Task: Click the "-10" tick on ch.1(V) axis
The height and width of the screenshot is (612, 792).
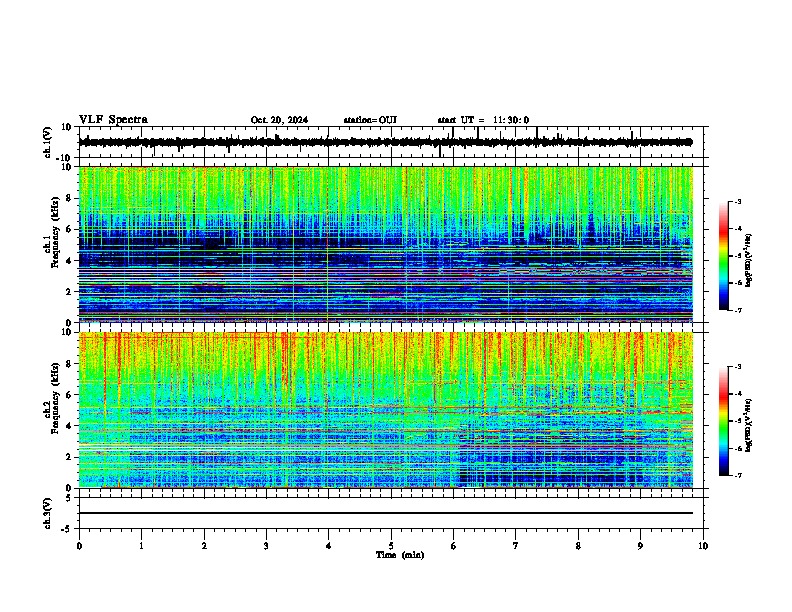Action: 65,158
